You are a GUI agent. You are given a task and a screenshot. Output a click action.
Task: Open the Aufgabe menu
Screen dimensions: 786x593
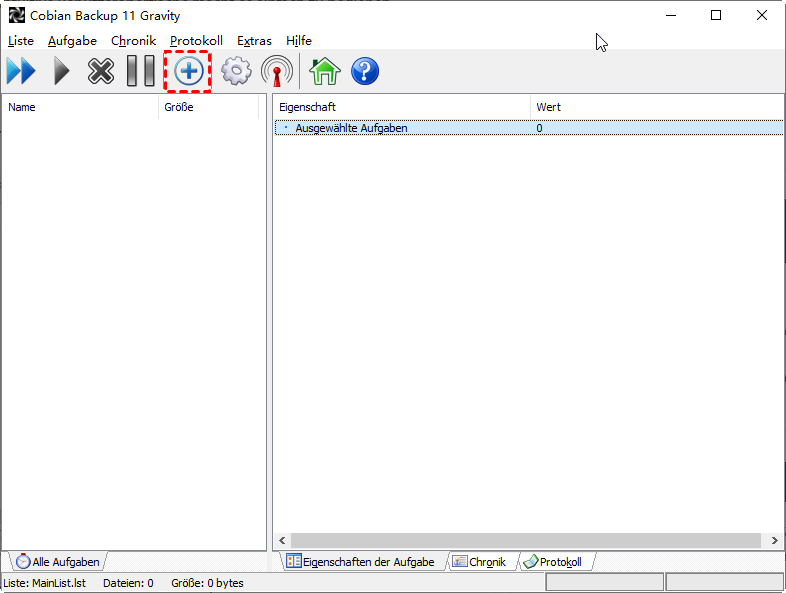[72, 41]
